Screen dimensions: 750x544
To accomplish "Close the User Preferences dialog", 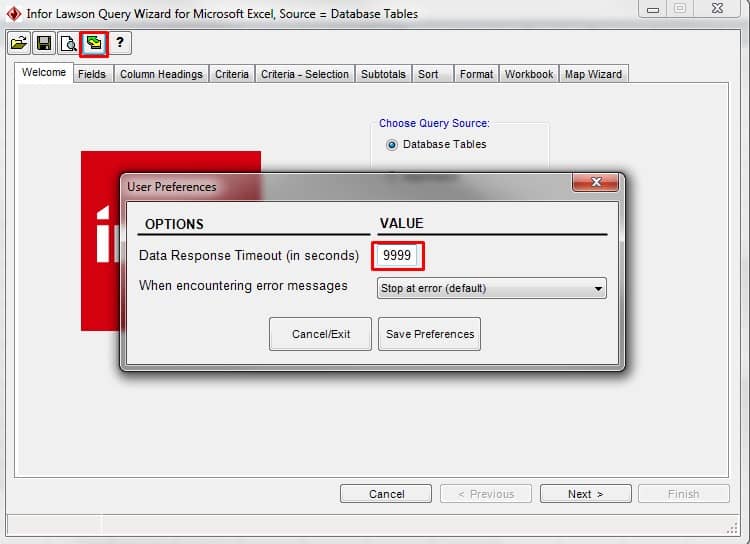I will (596, 182).
